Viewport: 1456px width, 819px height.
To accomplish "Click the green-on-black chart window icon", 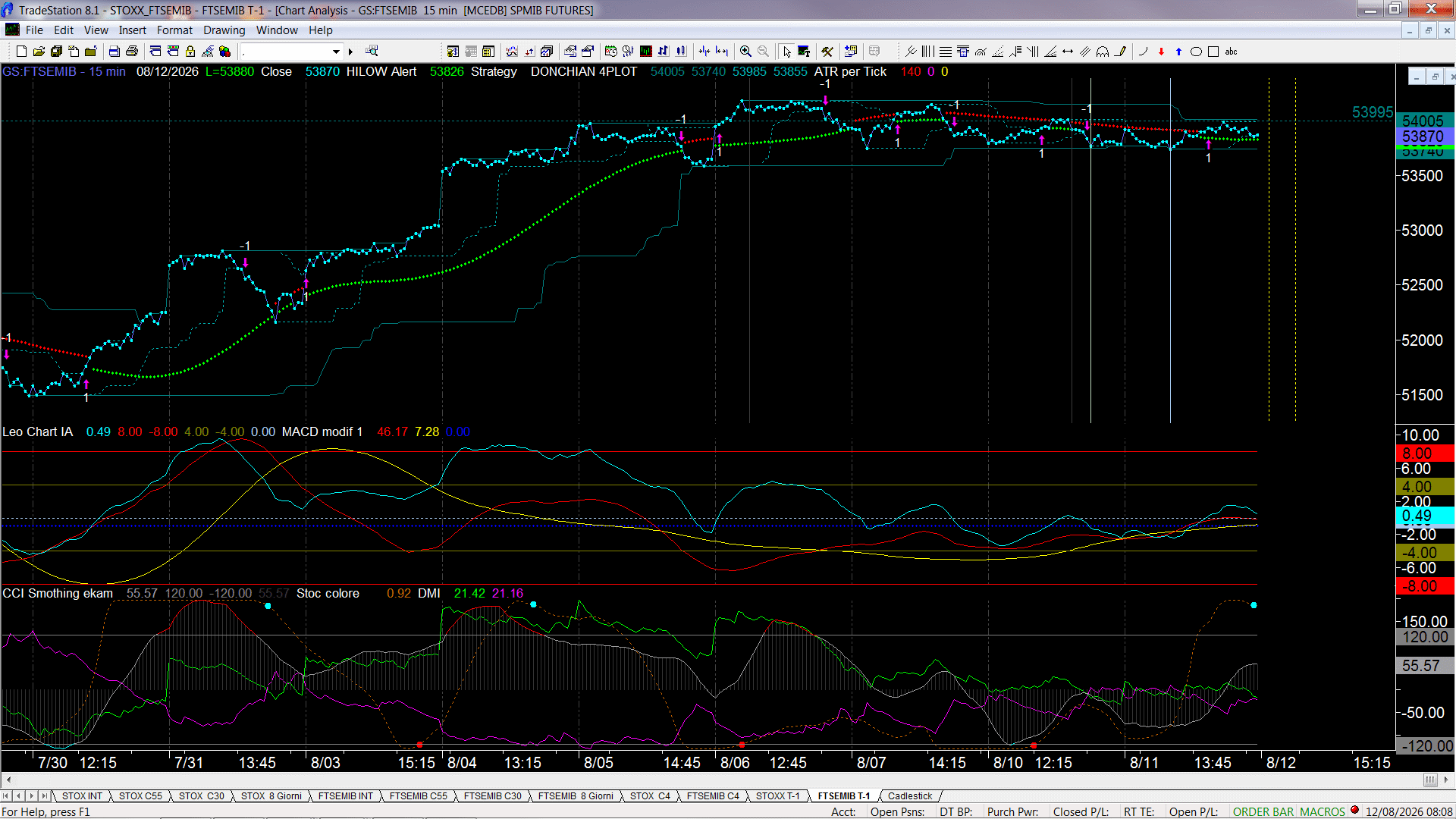I will (646, 52).
